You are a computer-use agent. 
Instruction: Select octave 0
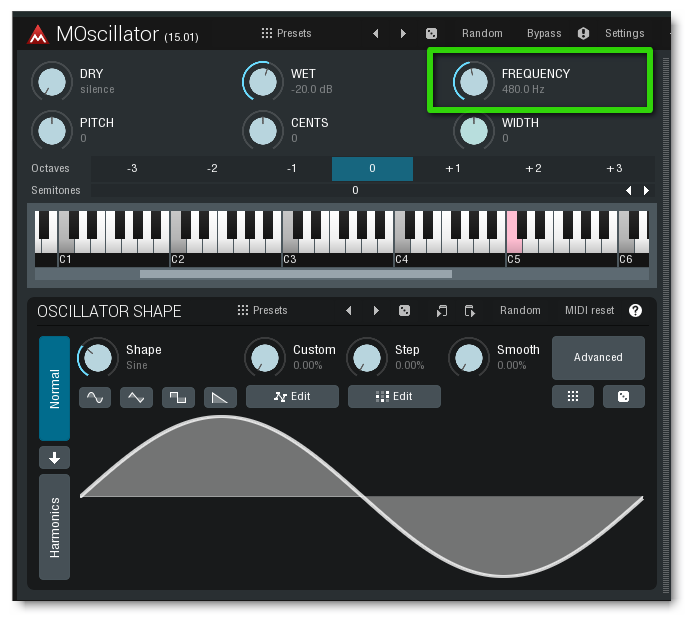pos(372,169)
